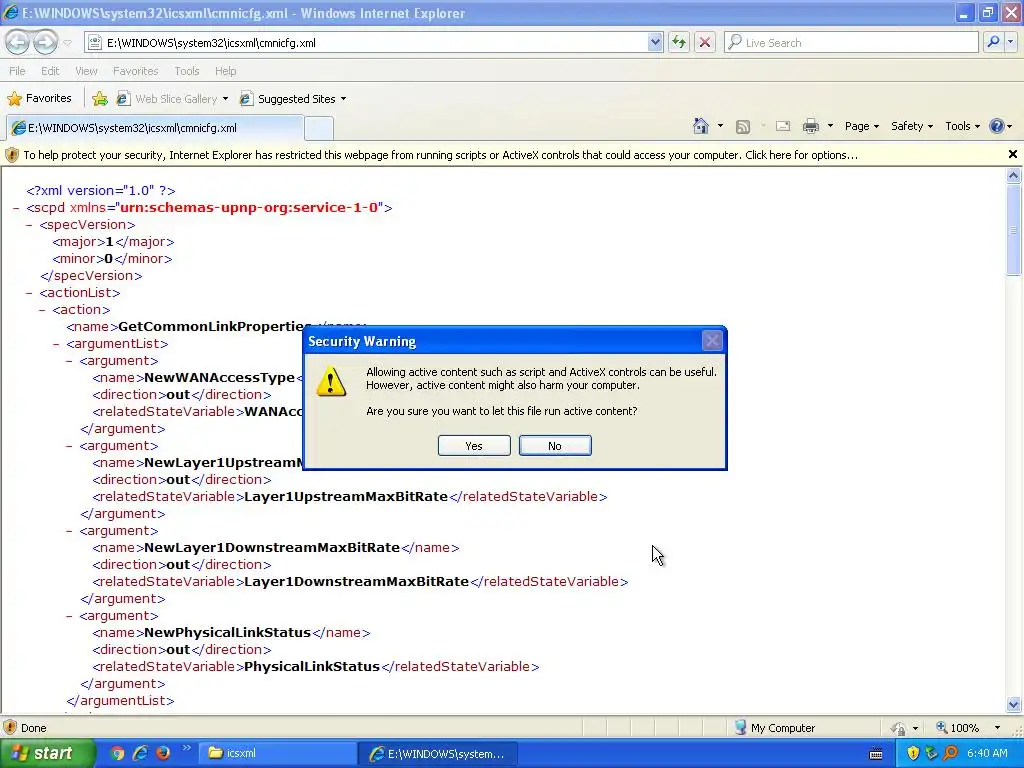Click the RSS Feeds icon
Viewport: 1024px width, 768px height.
[743, 127]
